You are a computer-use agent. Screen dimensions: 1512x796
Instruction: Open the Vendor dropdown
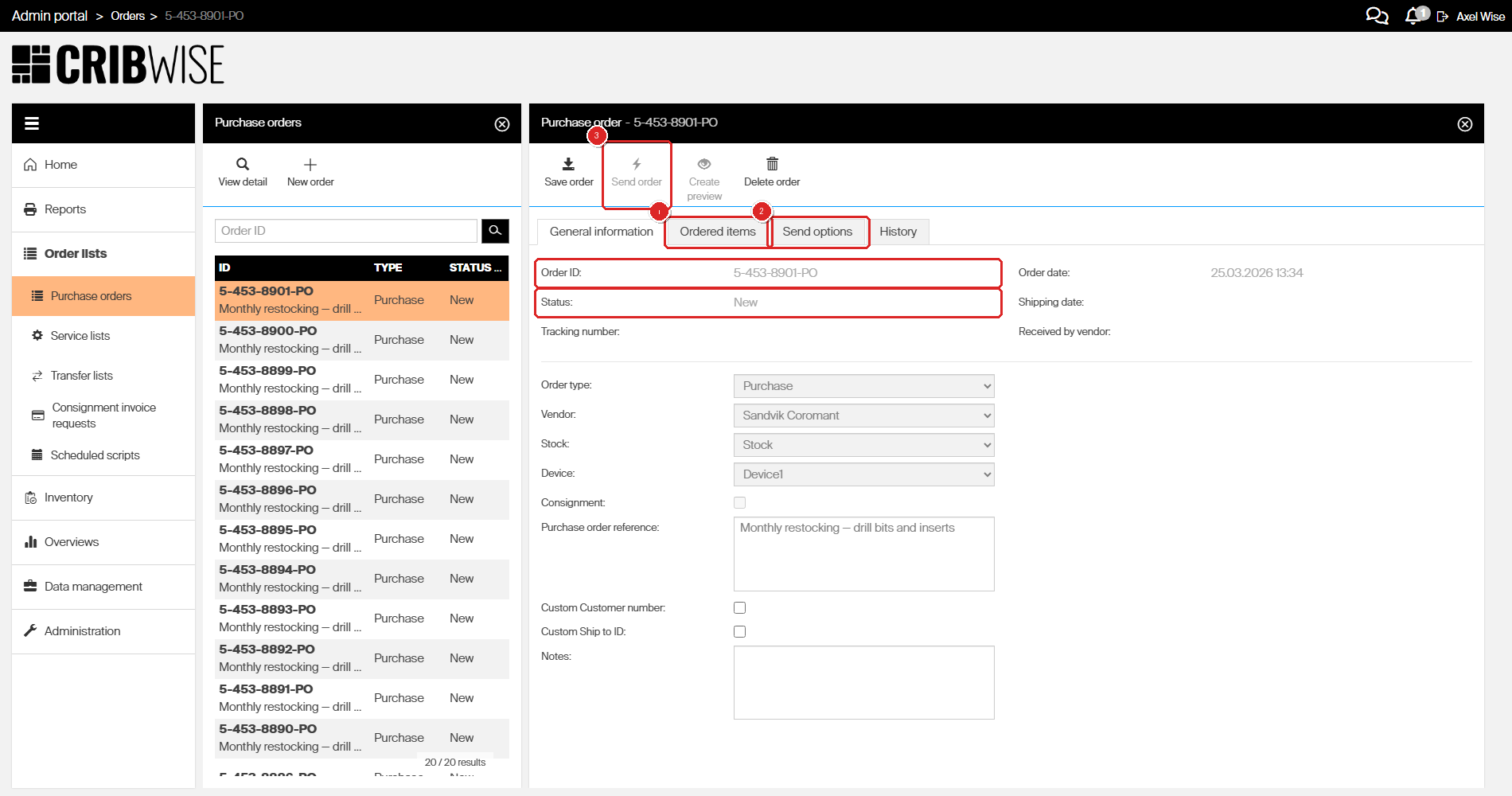863,416
